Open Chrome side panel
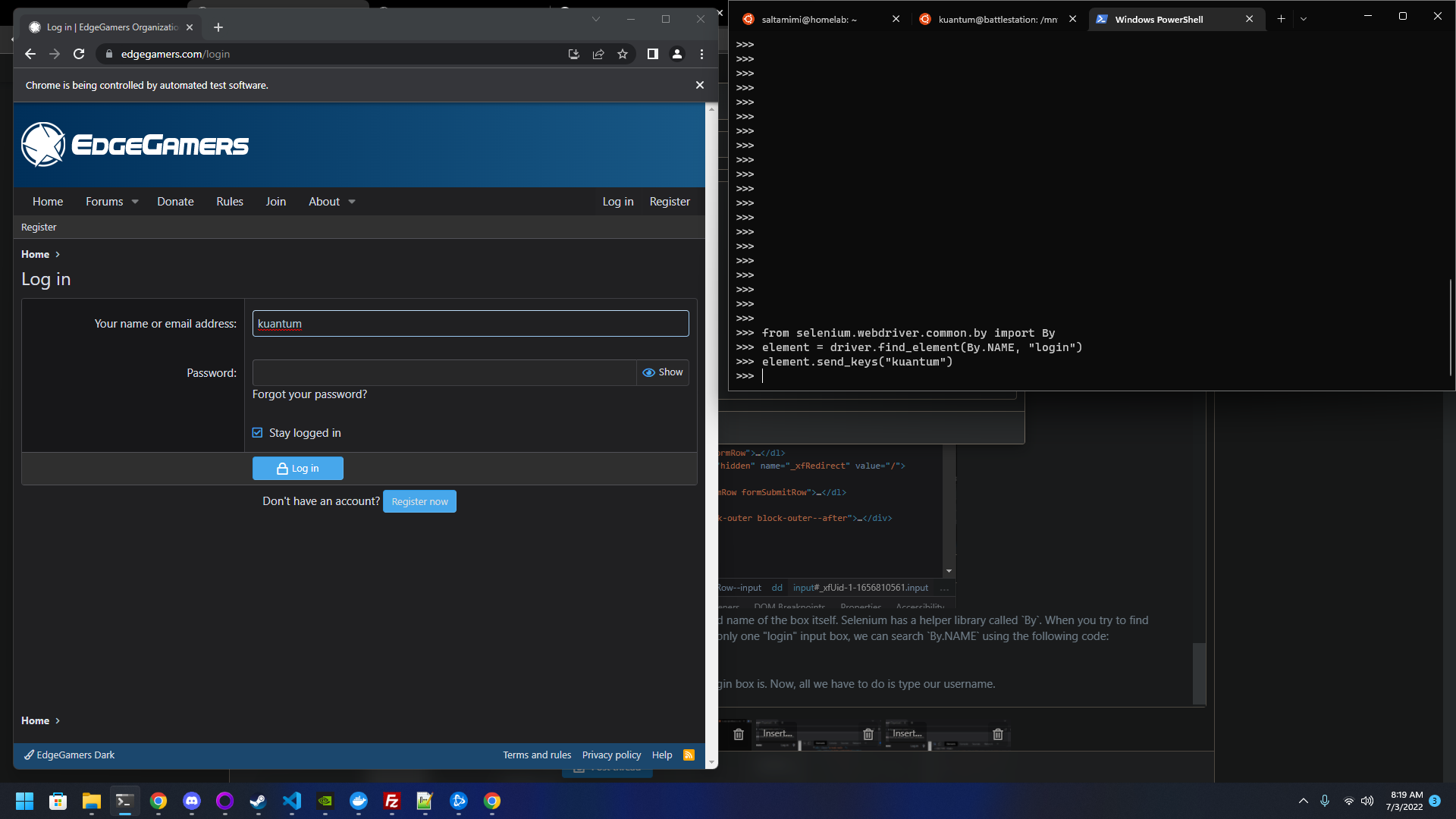This screenshot has height=819, width=1456. [x=652, y=54]
